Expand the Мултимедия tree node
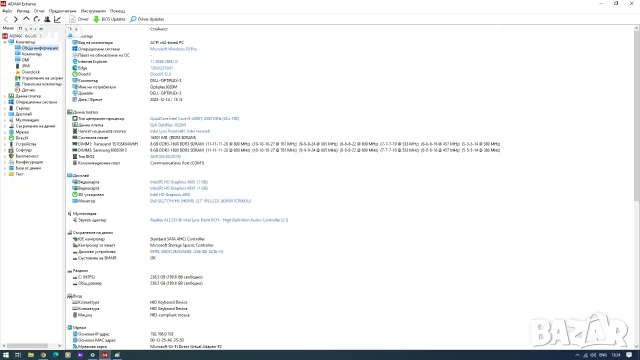The width and height of the screenshot is (640, 360). [x=4, y=120]
